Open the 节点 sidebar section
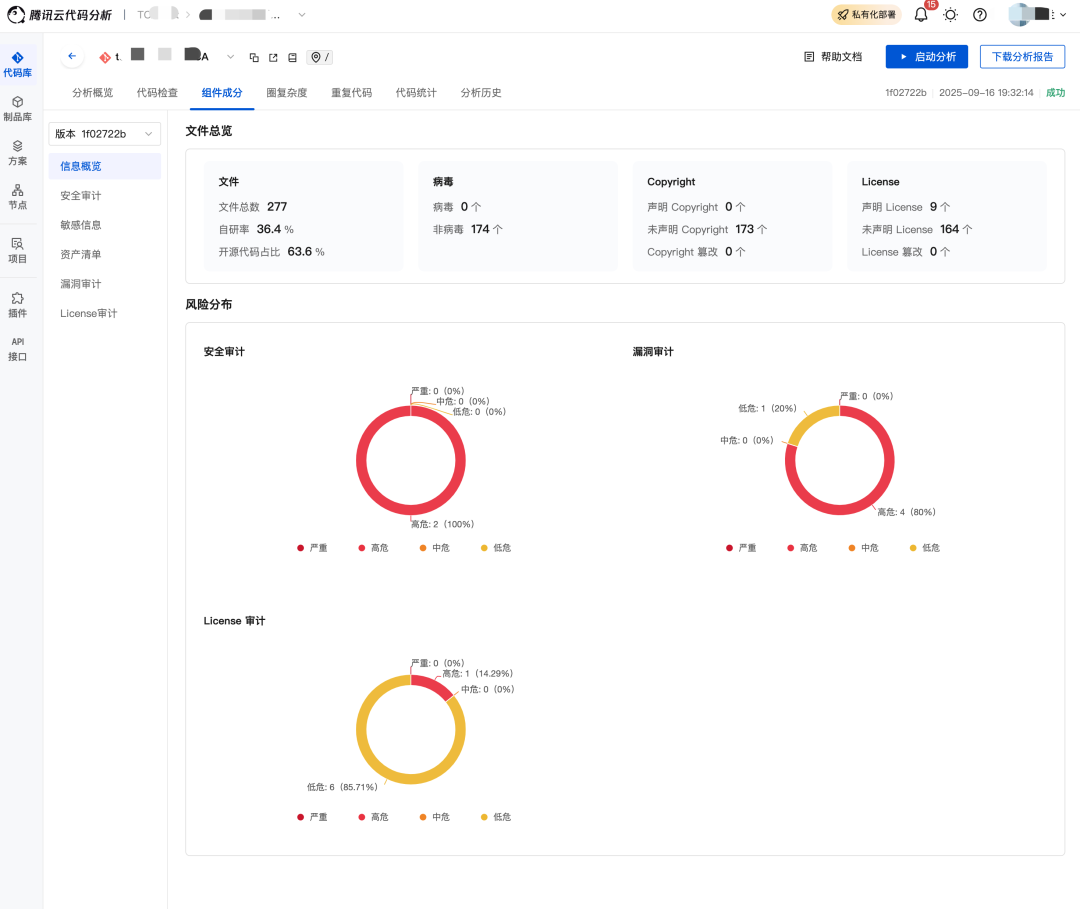Image resolution: width=1080 pixels, height=909 pixels. coord(18,197)
